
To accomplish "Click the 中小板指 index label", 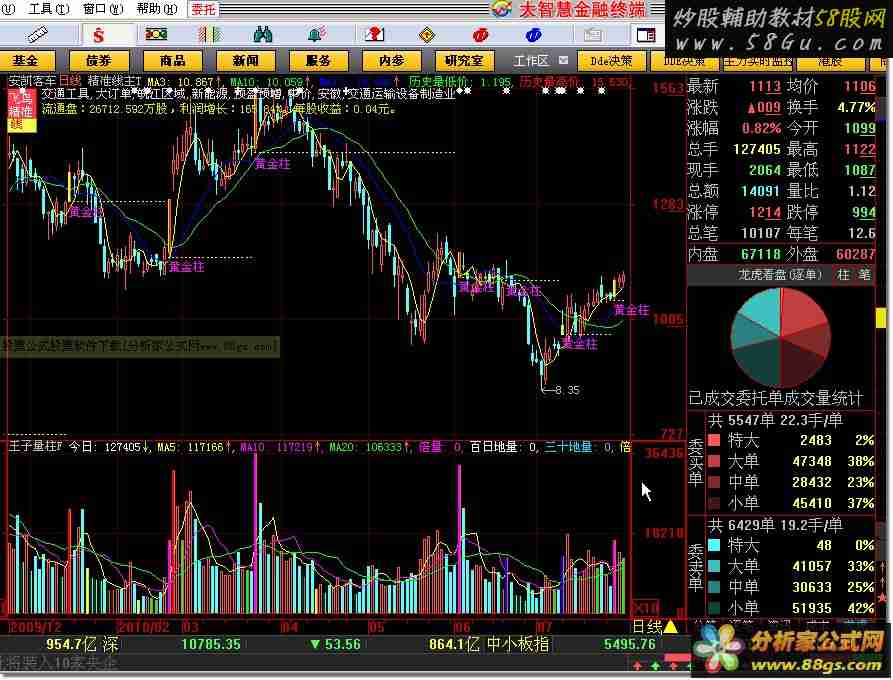I will click(x=518, y=644).
